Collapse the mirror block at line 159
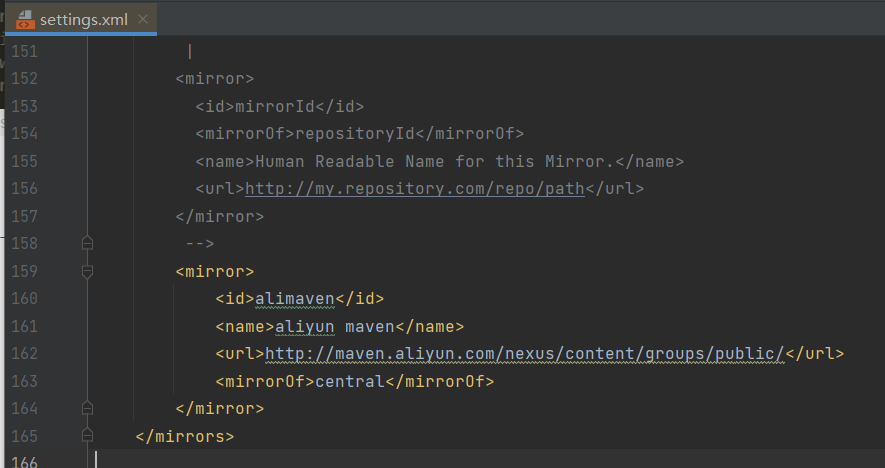This screenshot has width=885, height=468. [87, 272]
